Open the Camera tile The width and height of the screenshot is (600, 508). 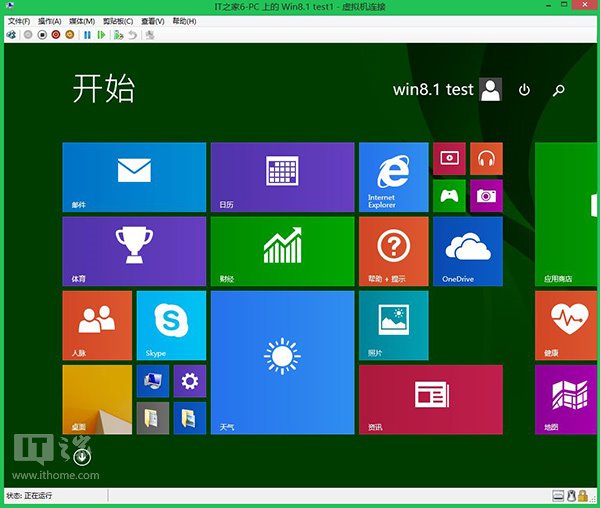(486, 195)
